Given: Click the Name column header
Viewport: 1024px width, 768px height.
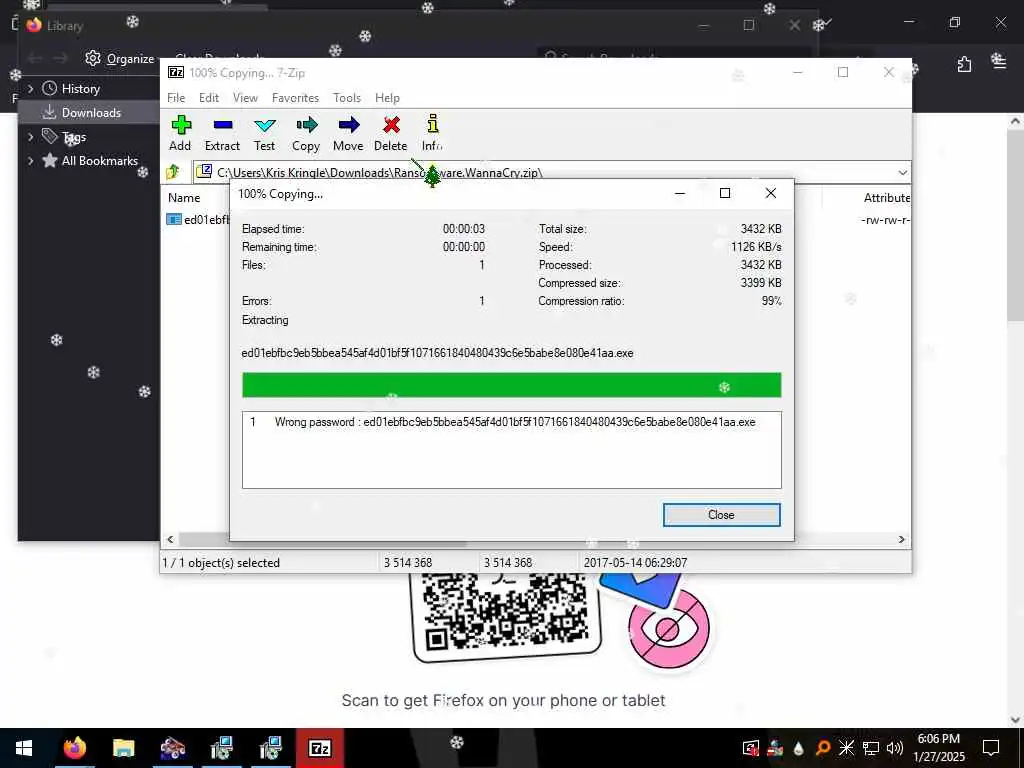Looking at the screenshot, I should pyautogui.click(x=184, y=198).
